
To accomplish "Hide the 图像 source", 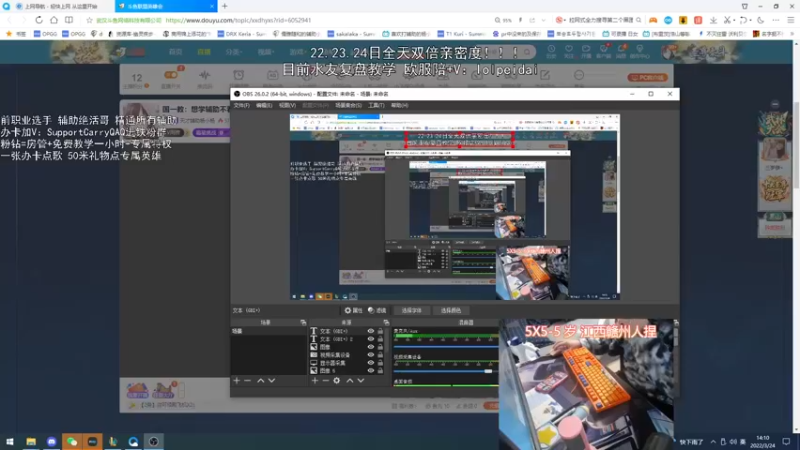I will 371,347.
